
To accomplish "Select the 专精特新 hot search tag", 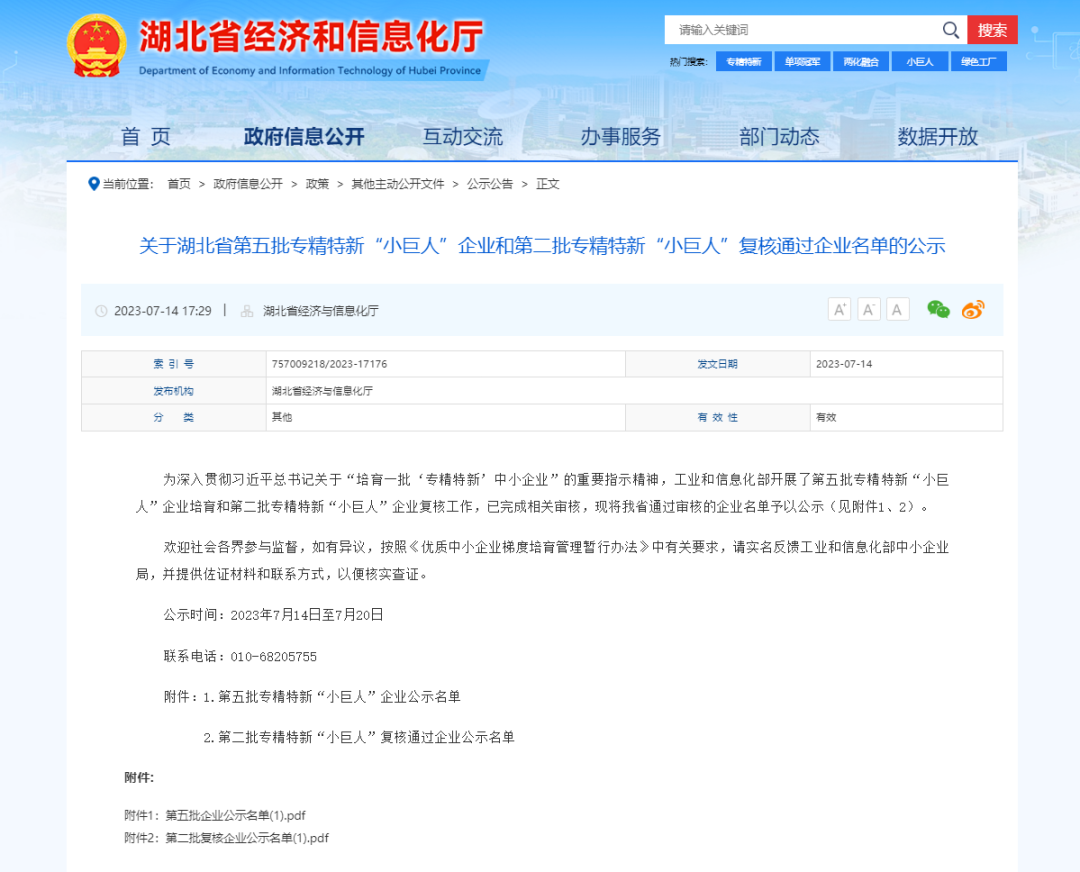I will click(743, 62).
